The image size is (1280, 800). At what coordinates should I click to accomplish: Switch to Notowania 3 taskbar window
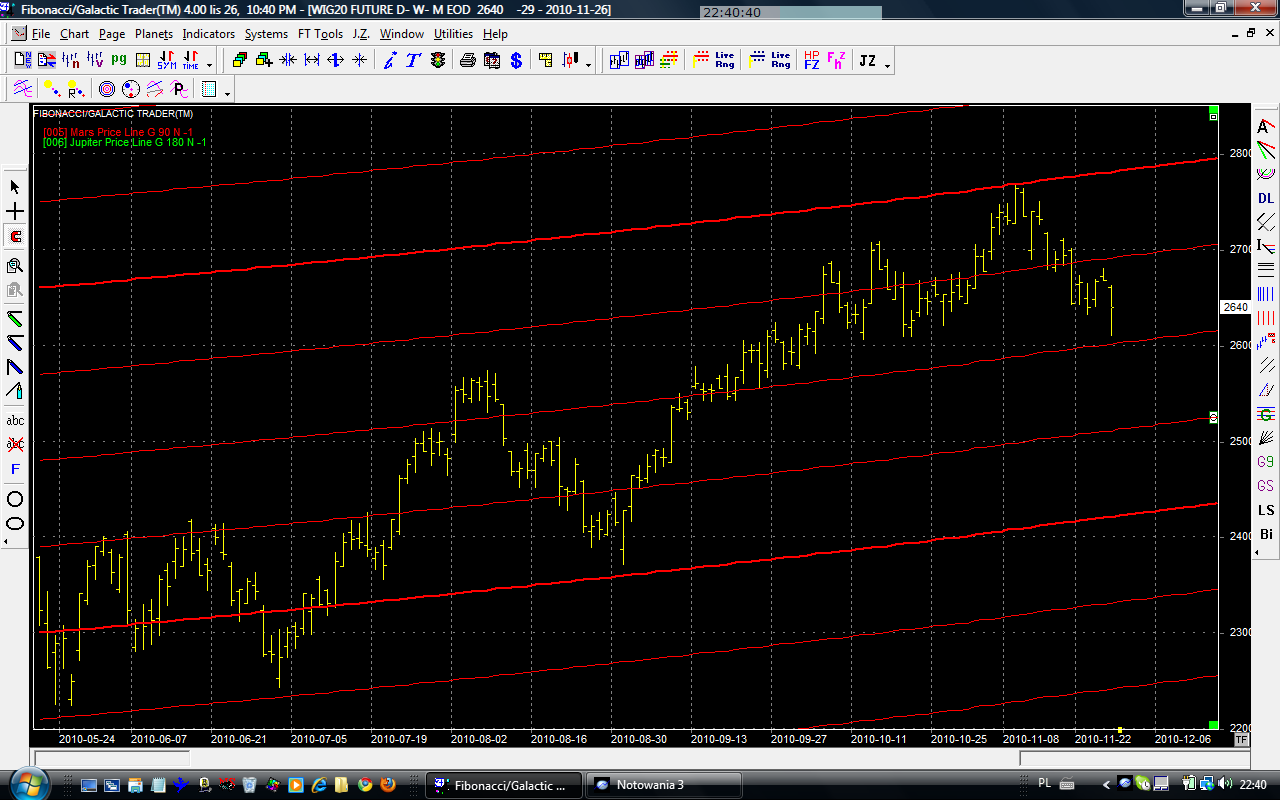point(663,785)
